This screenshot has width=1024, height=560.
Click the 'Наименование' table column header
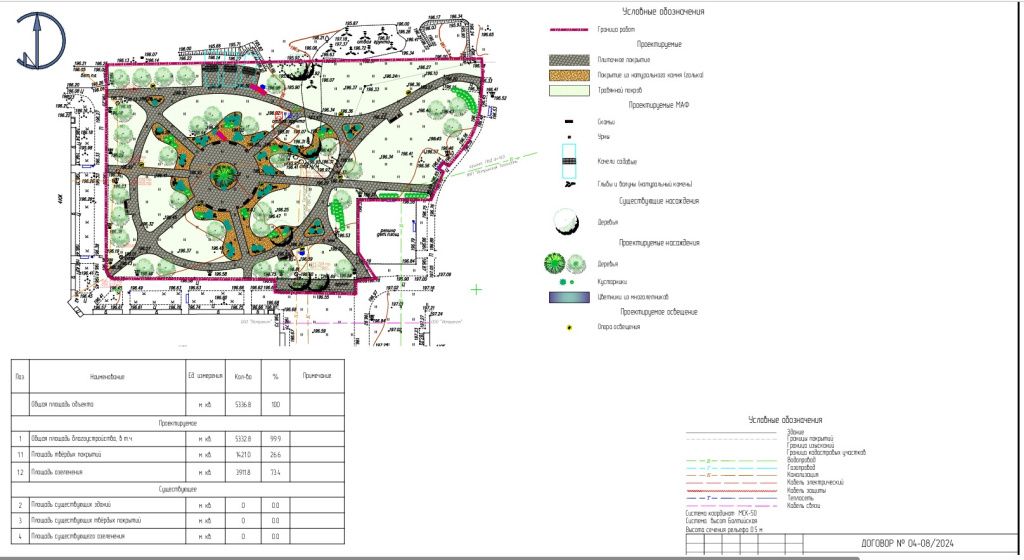[105, 375]
